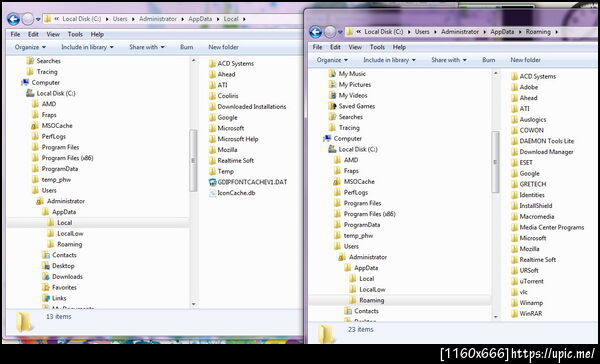600x364 pixels.
Task: Open File menu in Local window
Action: (15, 34)
